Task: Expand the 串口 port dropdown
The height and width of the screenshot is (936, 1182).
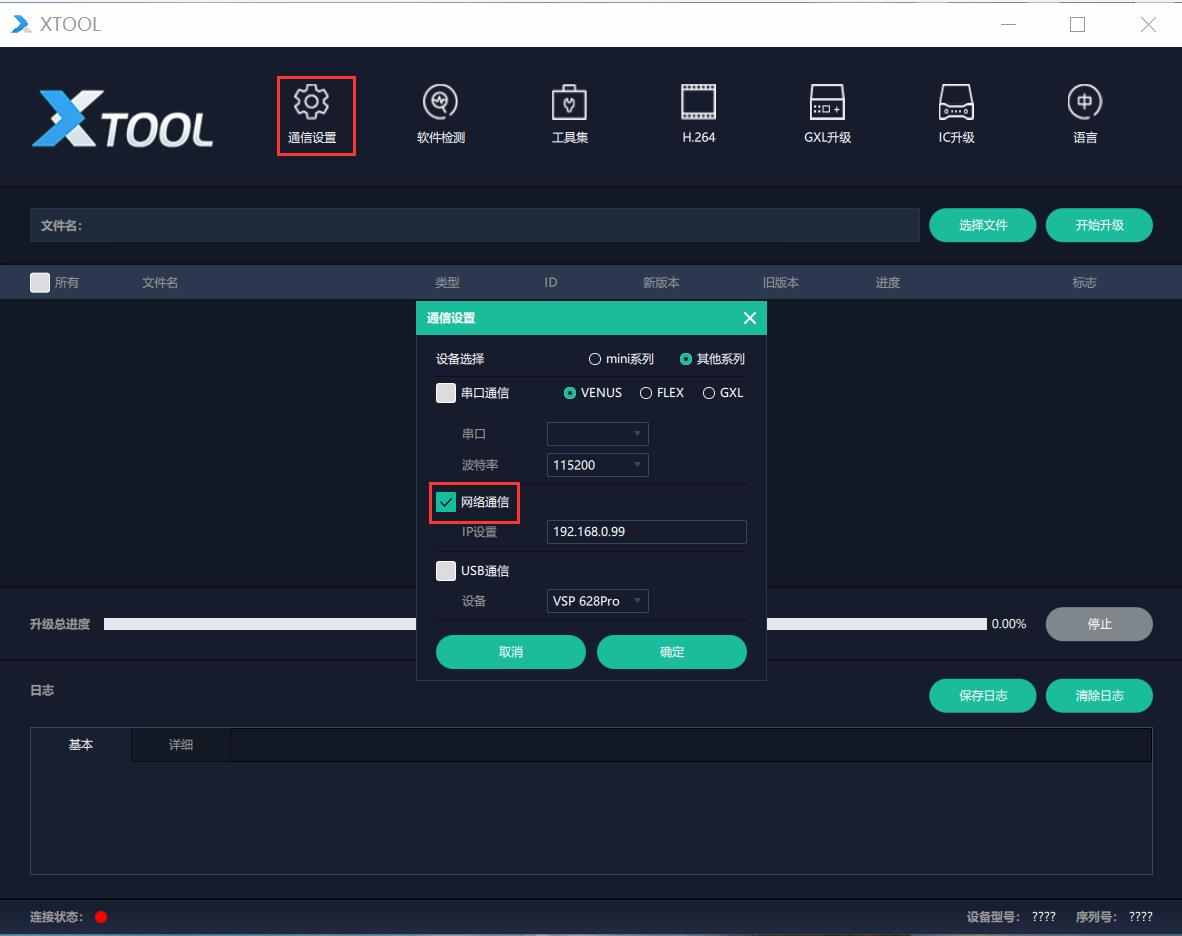Action: point(597,434)
